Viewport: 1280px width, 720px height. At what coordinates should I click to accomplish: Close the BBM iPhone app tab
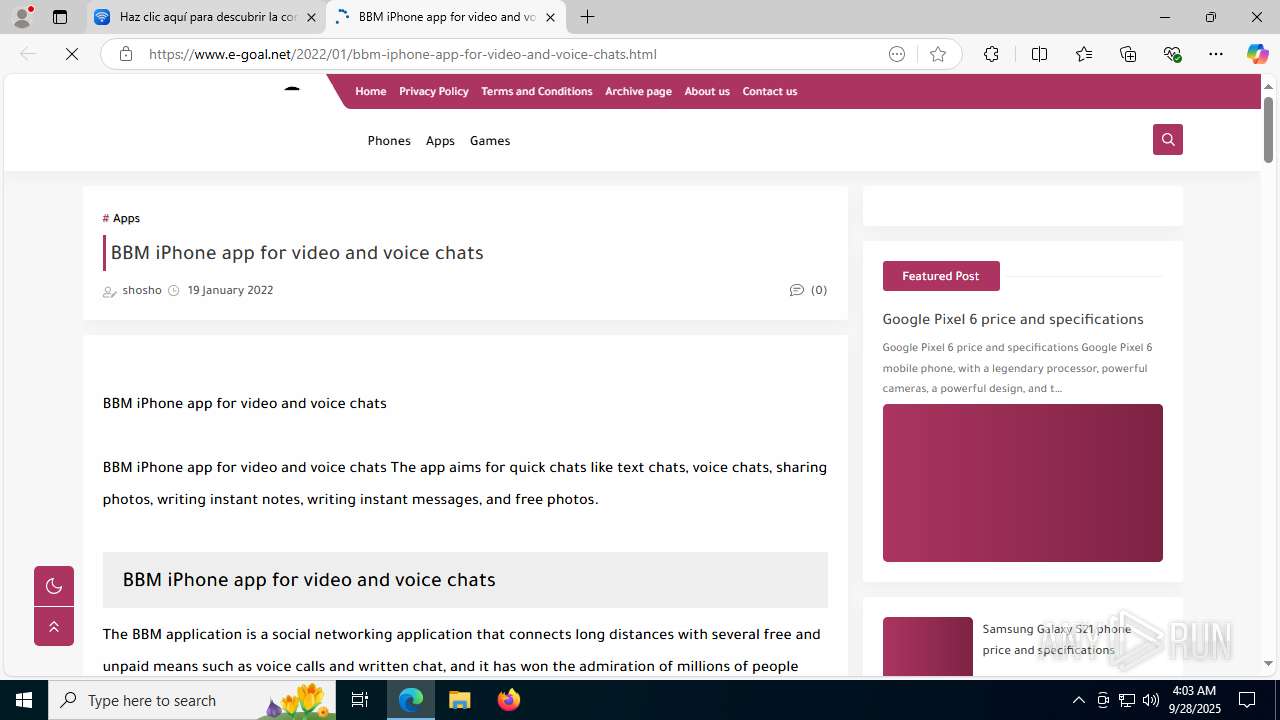(x=550, y=17)
